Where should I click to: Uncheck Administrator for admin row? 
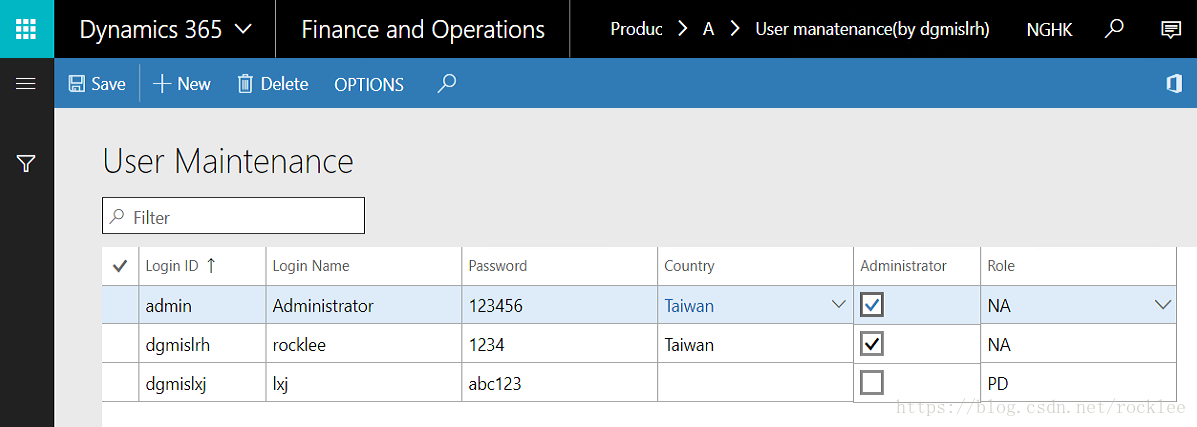pyautogui.click(x=872, y=305)
